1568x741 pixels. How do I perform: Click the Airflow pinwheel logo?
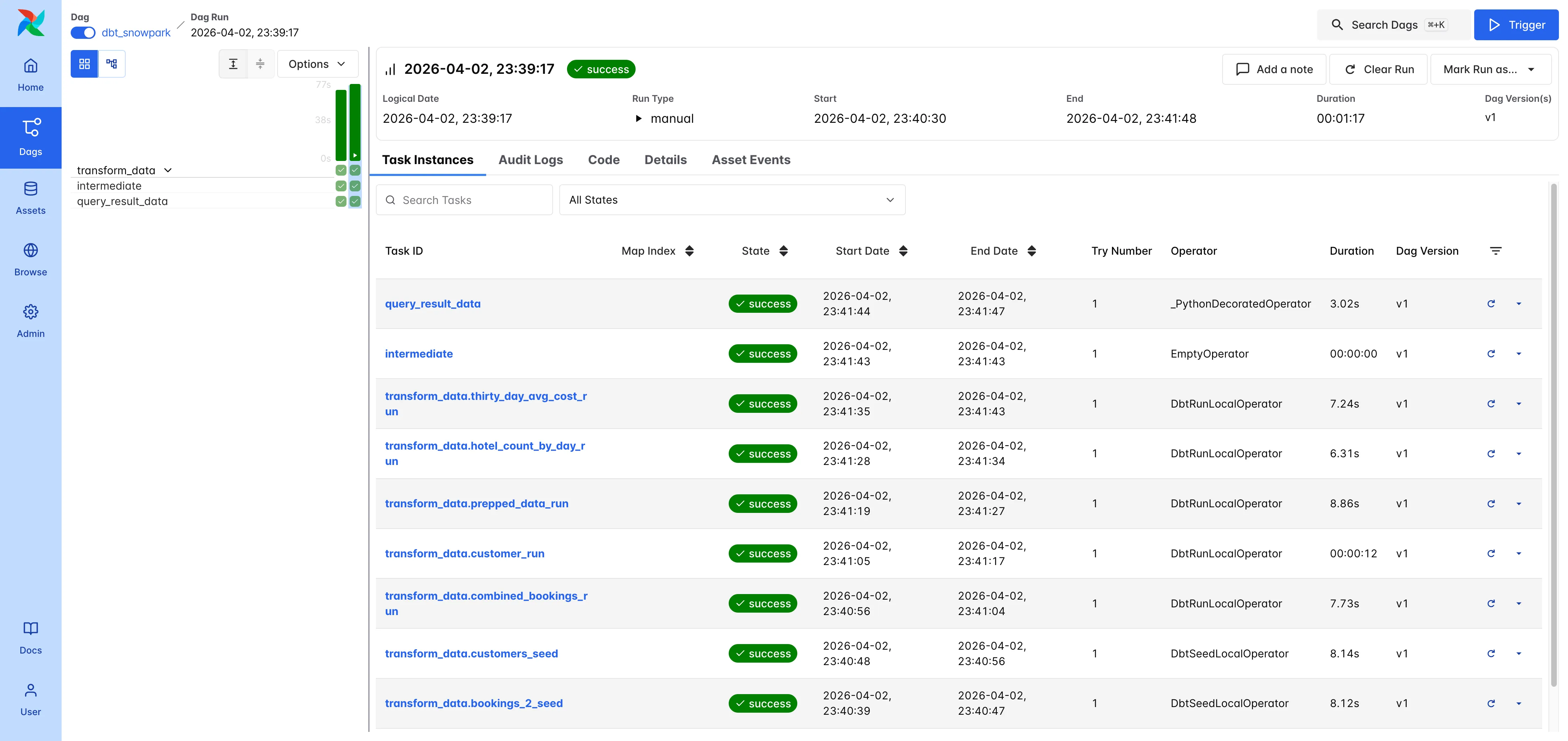(x=30, y=23)
